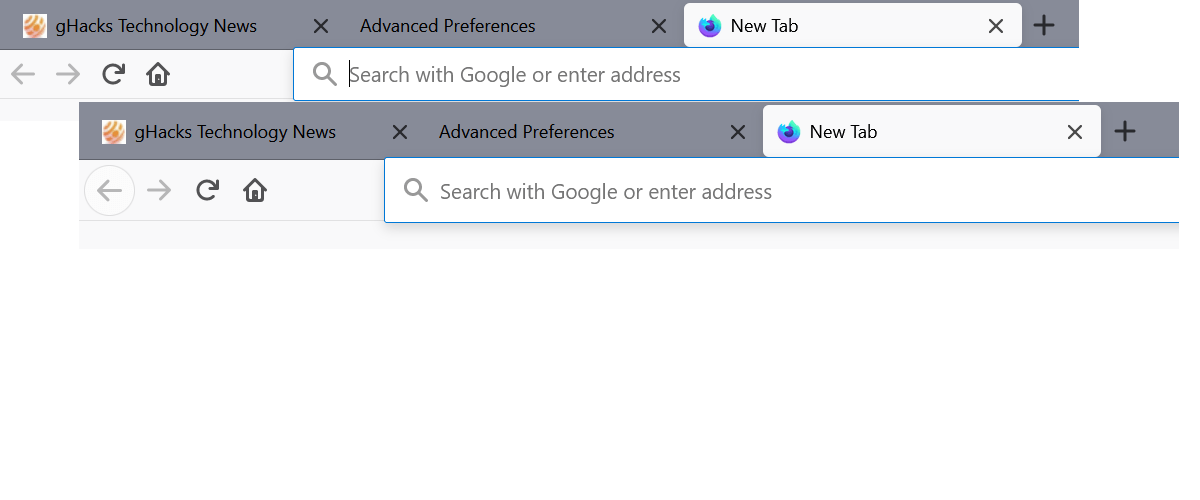Click the home icon in the upper toolbar
This screenshot has height=500, width=1200.
coord(157,74)
